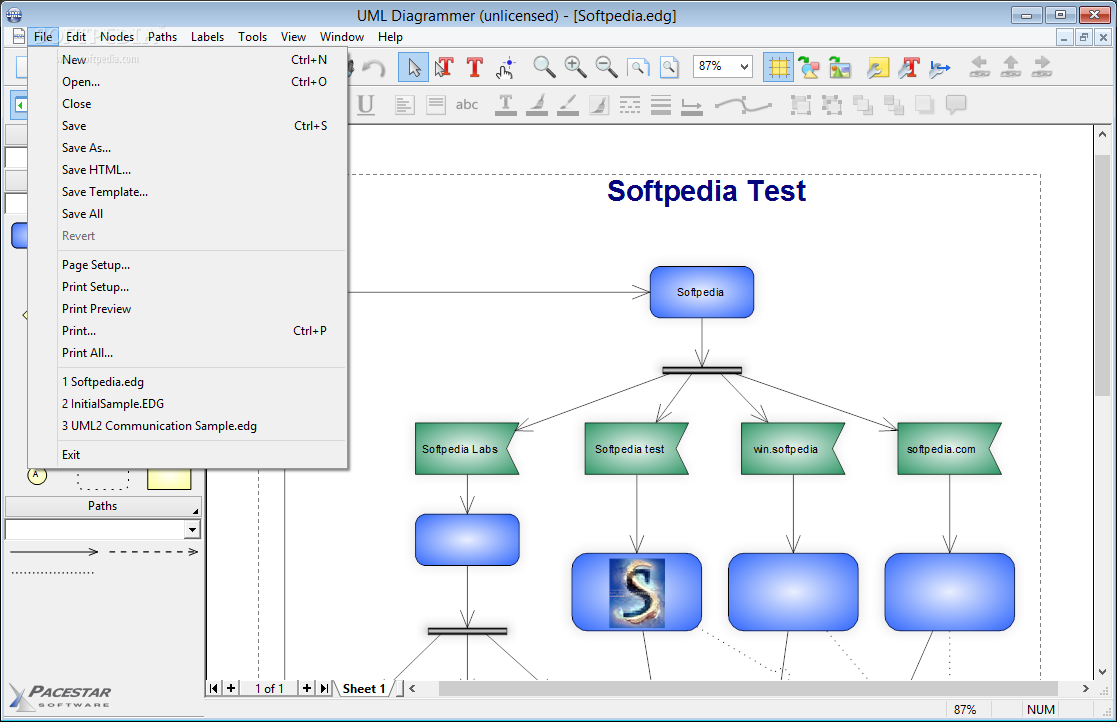This screenshot has width=1117, height=722.
Task: Click the zoom to whole page icon
Action: 669,68
